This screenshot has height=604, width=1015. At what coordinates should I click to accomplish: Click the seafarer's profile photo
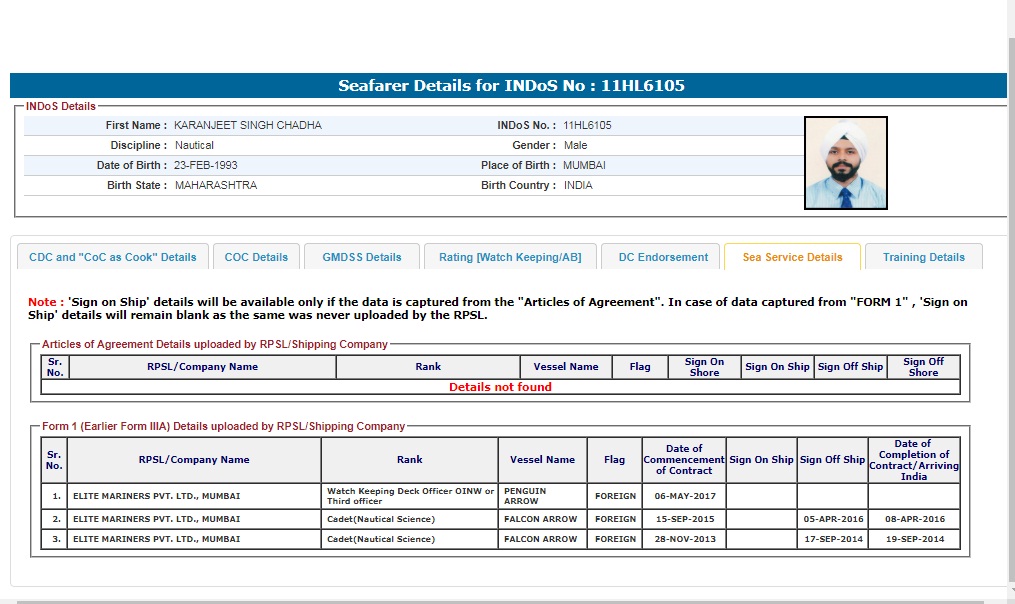845,163
